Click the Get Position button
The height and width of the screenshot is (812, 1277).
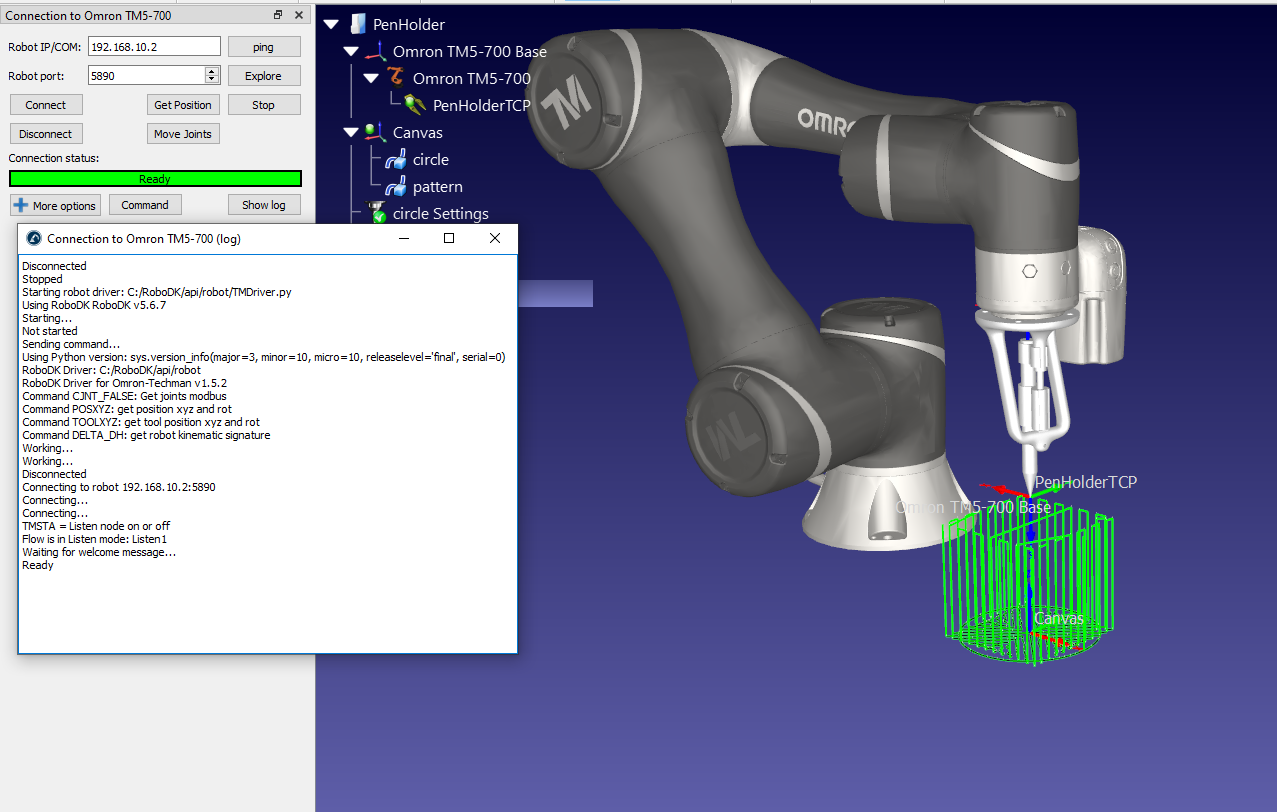pyautogui.click(x=183, y=105)
